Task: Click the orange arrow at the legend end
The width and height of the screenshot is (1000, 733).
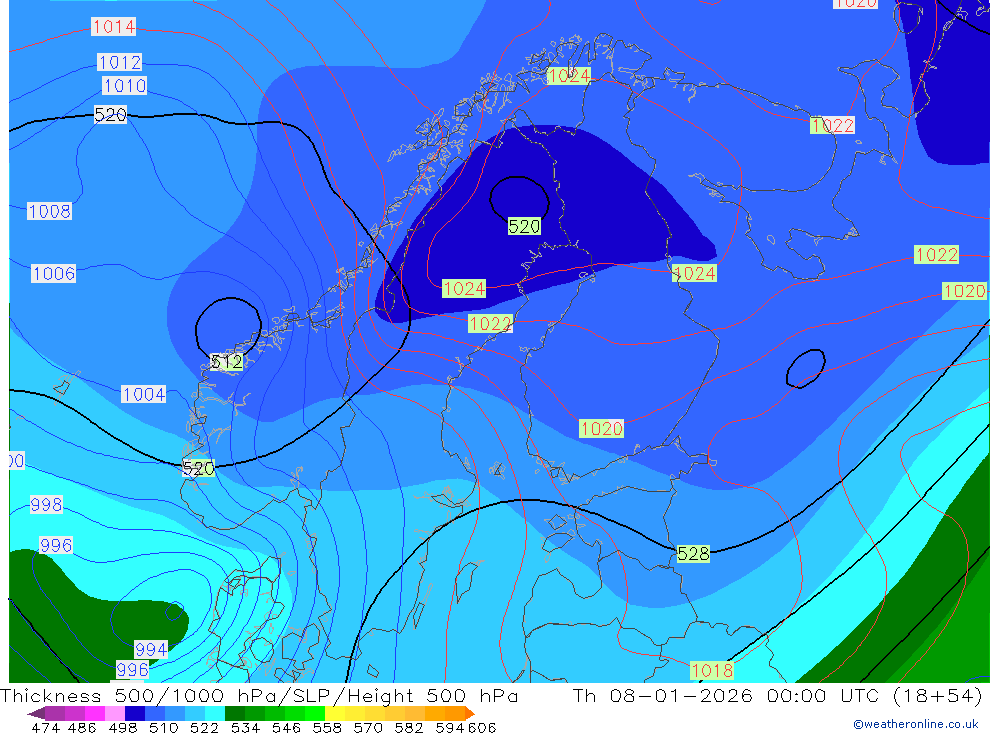Action: pyautogui.click(x=469, y=713)
